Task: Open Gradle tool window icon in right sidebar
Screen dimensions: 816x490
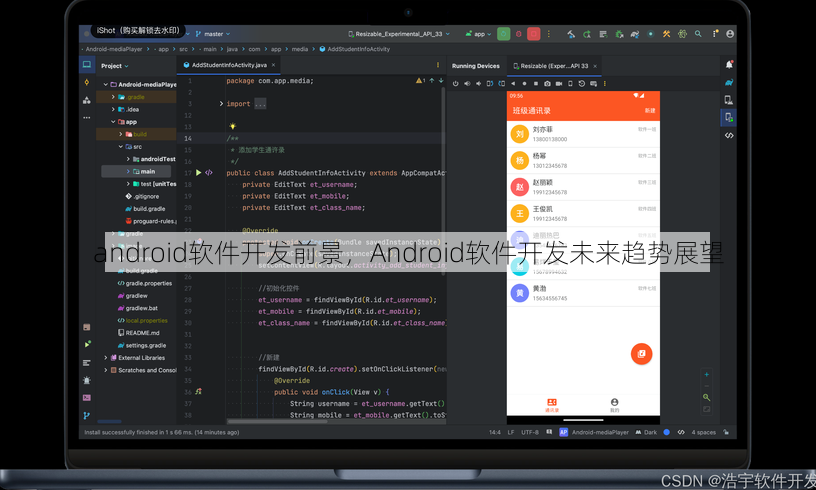Action: click(x=729, y=82)
